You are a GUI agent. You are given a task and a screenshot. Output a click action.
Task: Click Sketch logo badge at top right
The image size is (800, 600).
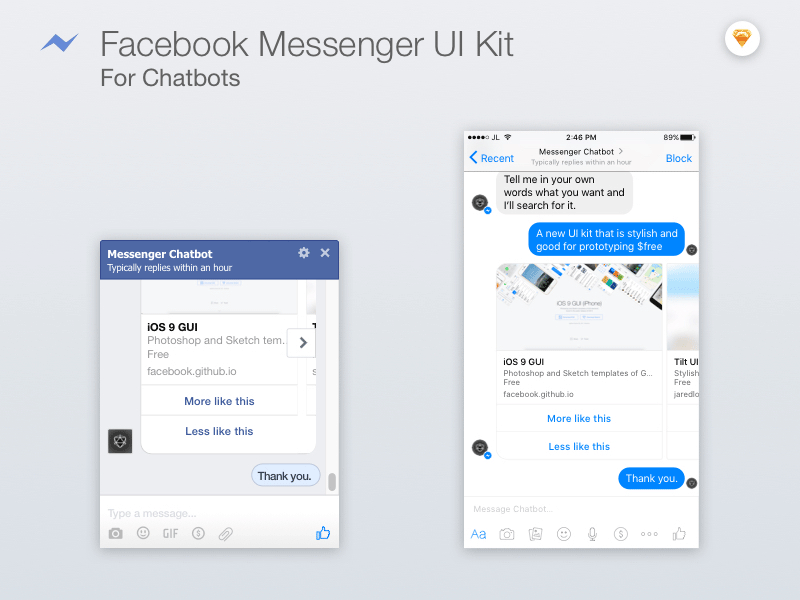pyautogui.click(x=742, y=39)
